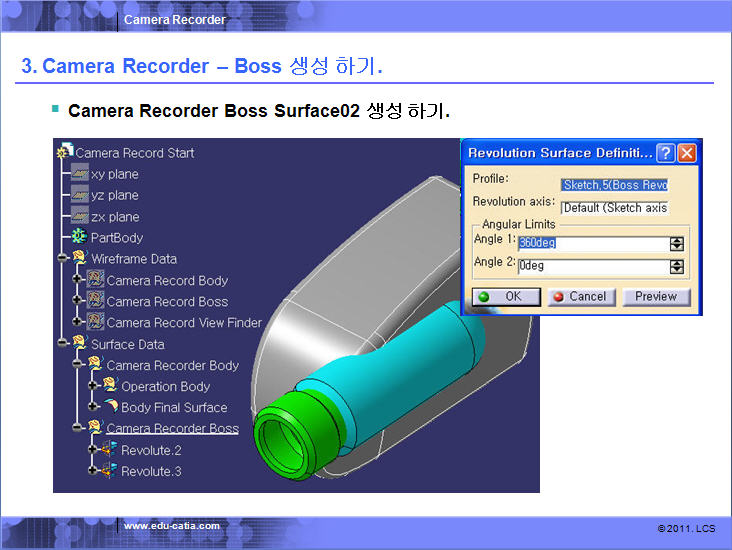Open the dialog help question mark button
The width and height of the screenshot is (732, 550).
tap(665, 153)
